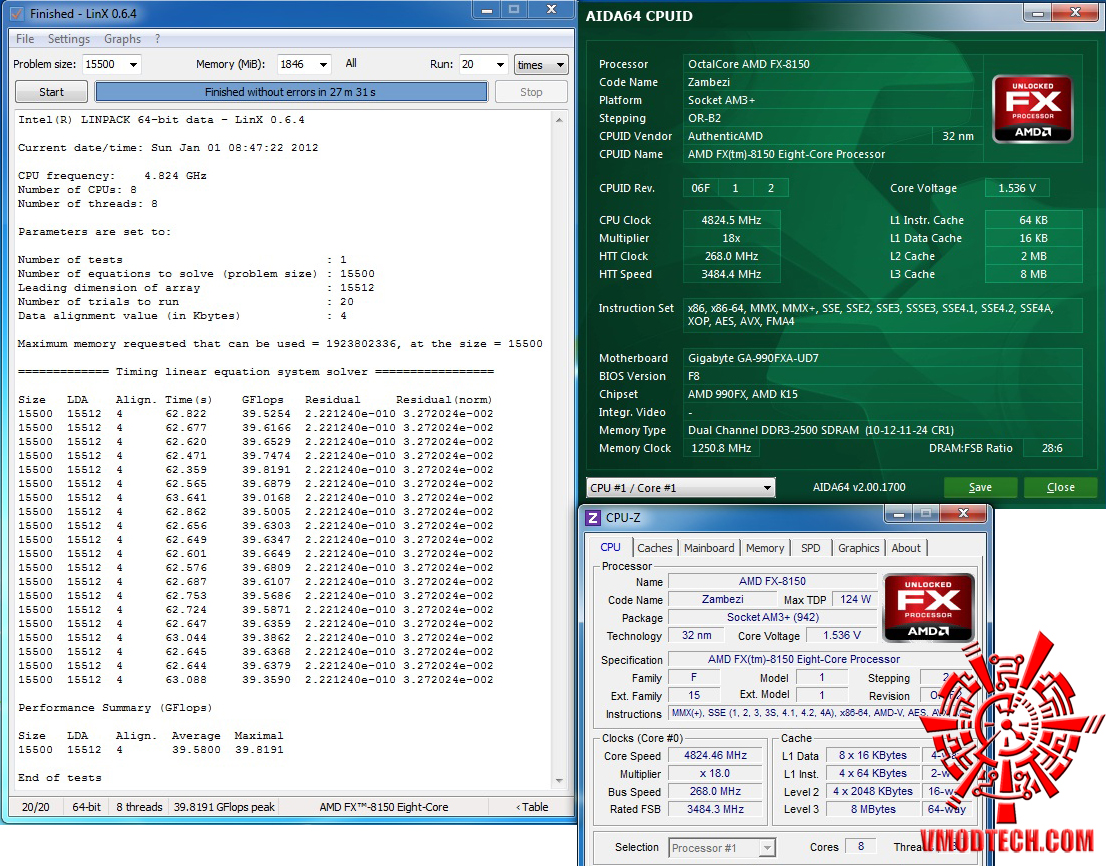The width and height of the screenshot is (1106, 866).
Task: Click the Save button in AIDA64 CPUID
Action: click(980, 487)
